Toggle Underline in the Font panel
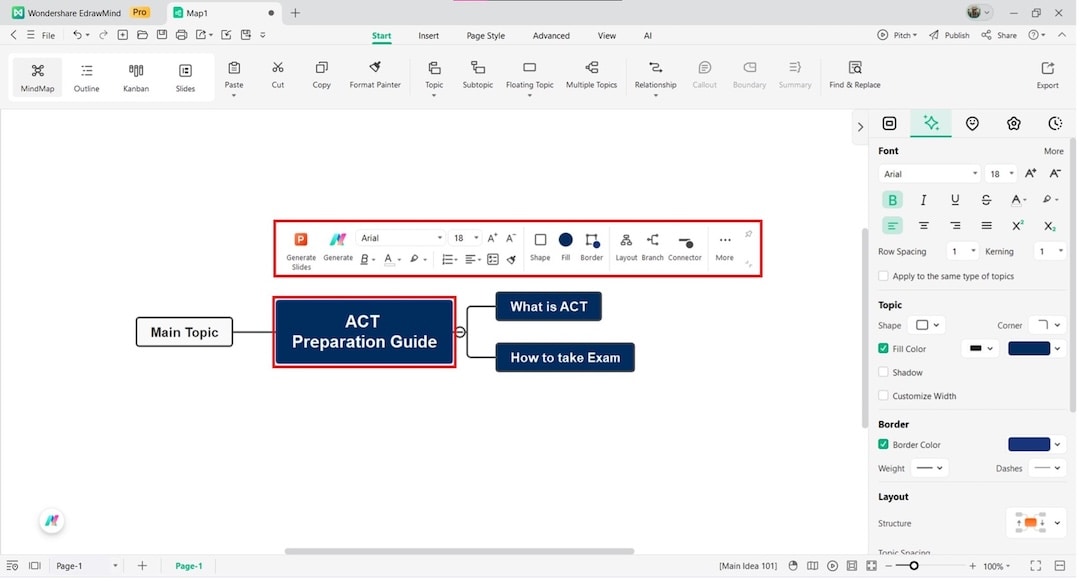 [955, 200]
